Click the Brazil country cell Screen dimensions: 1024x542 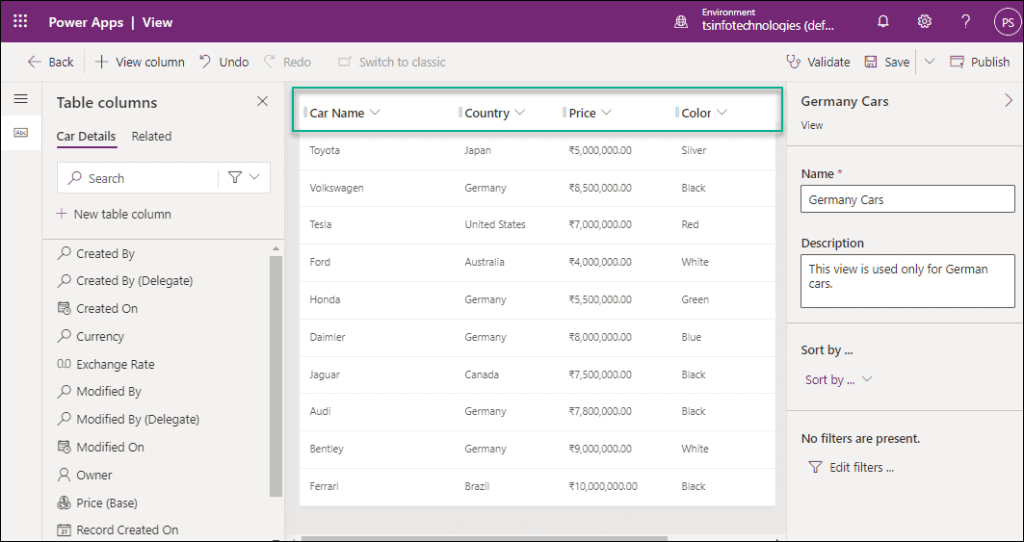pyautogui.click(x=477, y=486)
